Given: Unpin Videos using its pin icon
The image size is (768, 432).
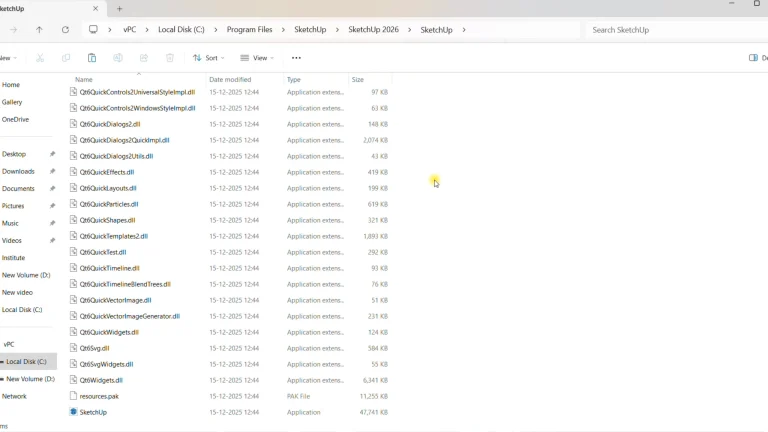Looking at the screenshot, I should coord(52,240).
